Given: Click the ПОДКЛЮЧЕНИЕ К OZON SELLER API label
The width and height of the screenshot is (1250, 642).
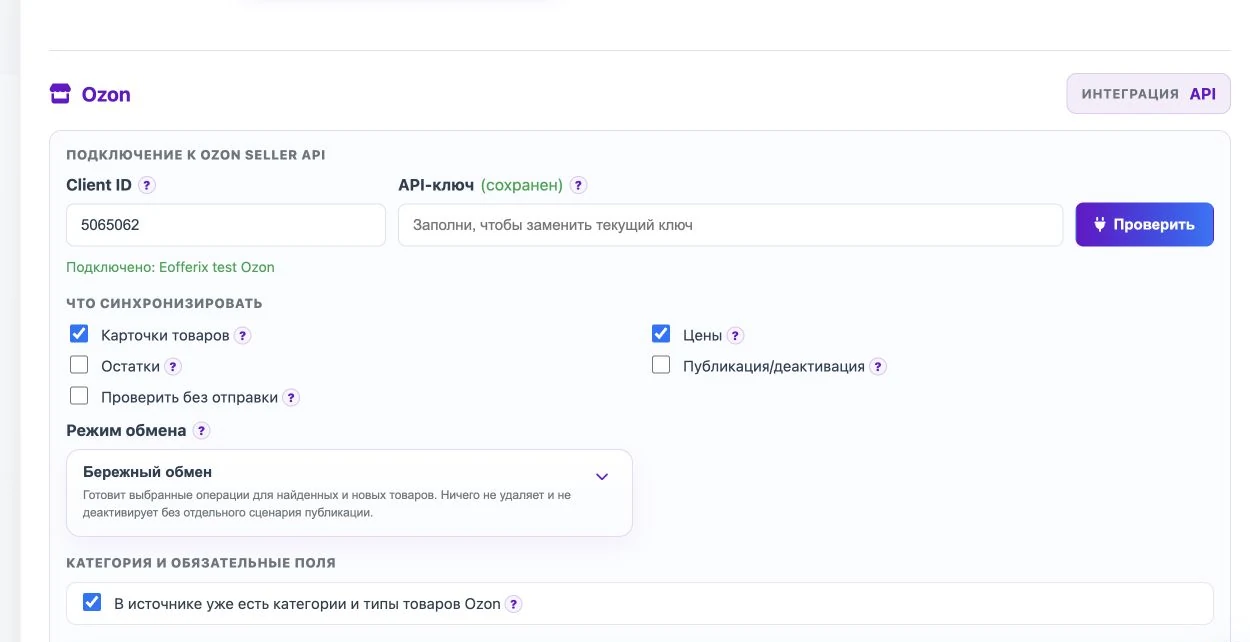Looking at the screenshot, I should pyautogui.click(x=196, y=155).
